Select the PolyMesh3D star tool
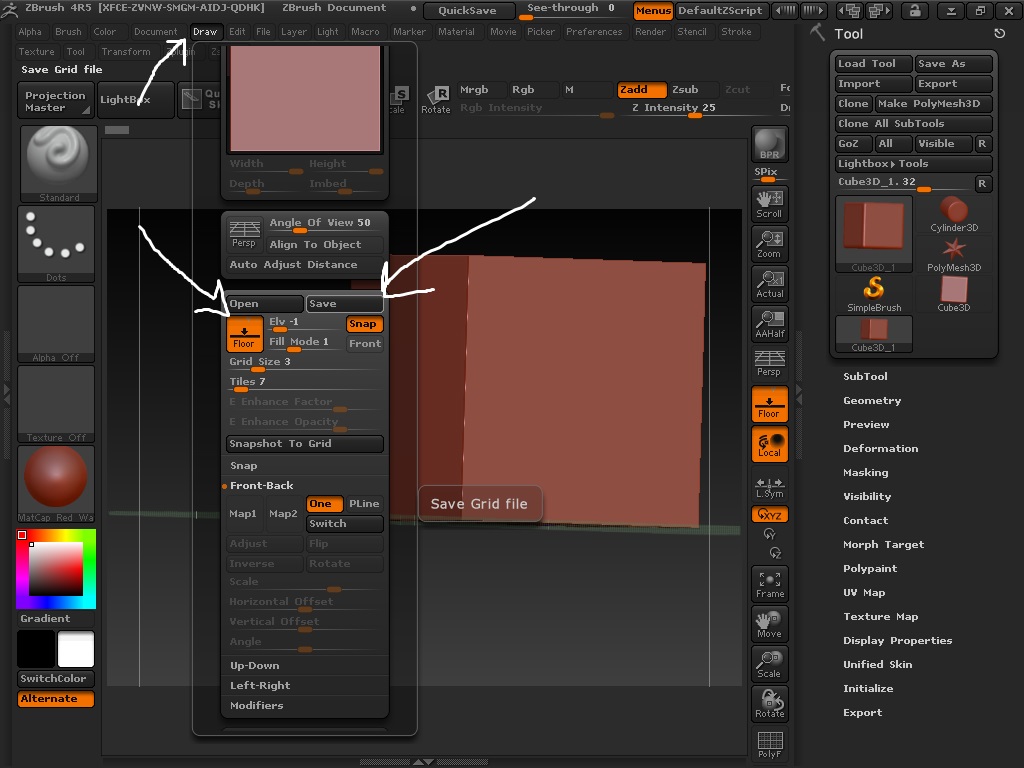The width and height of the screenshot is (1024, 768). (x=954, y=254)
